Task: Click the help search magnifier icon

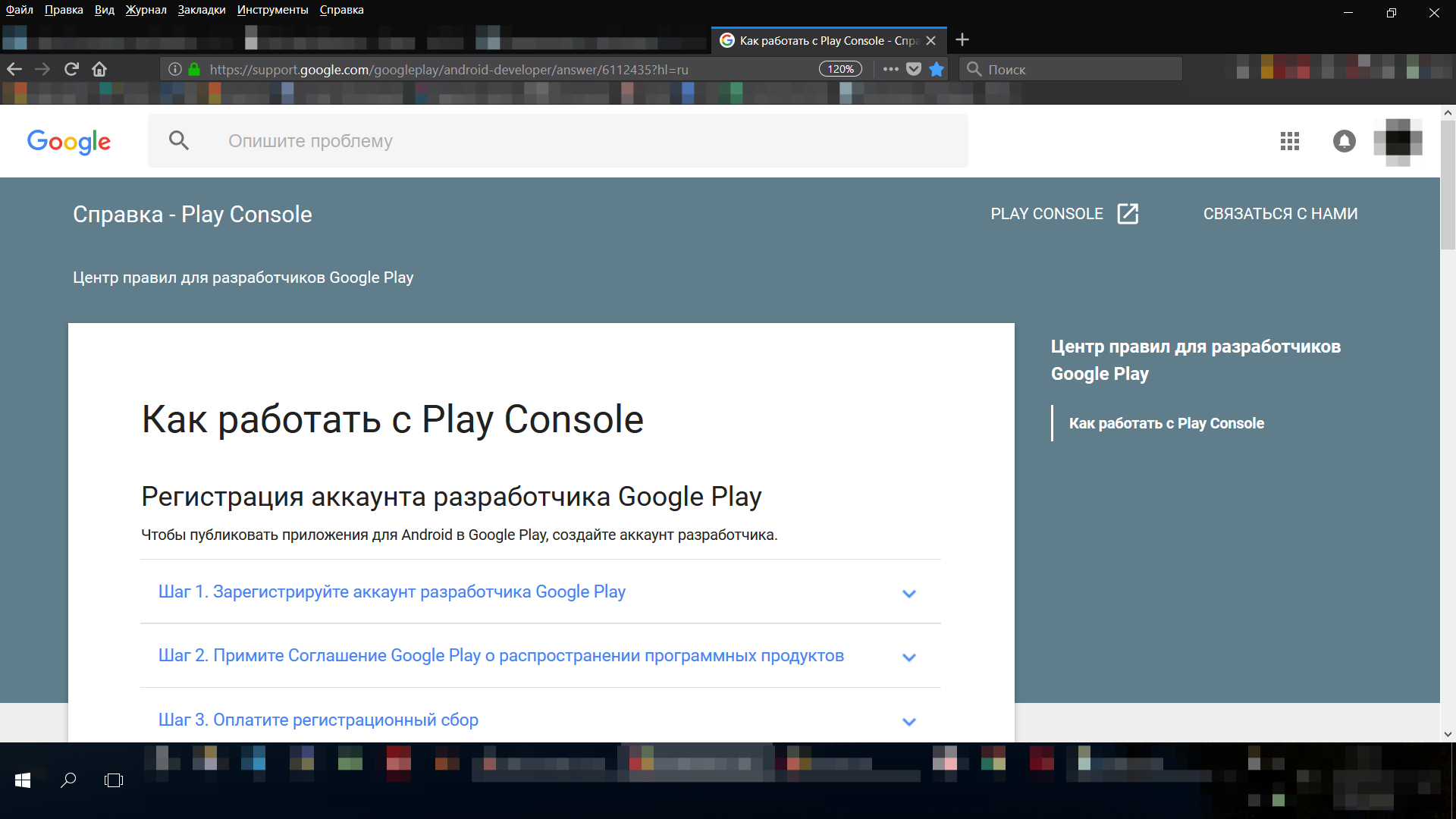Action: tap(179, 140)
